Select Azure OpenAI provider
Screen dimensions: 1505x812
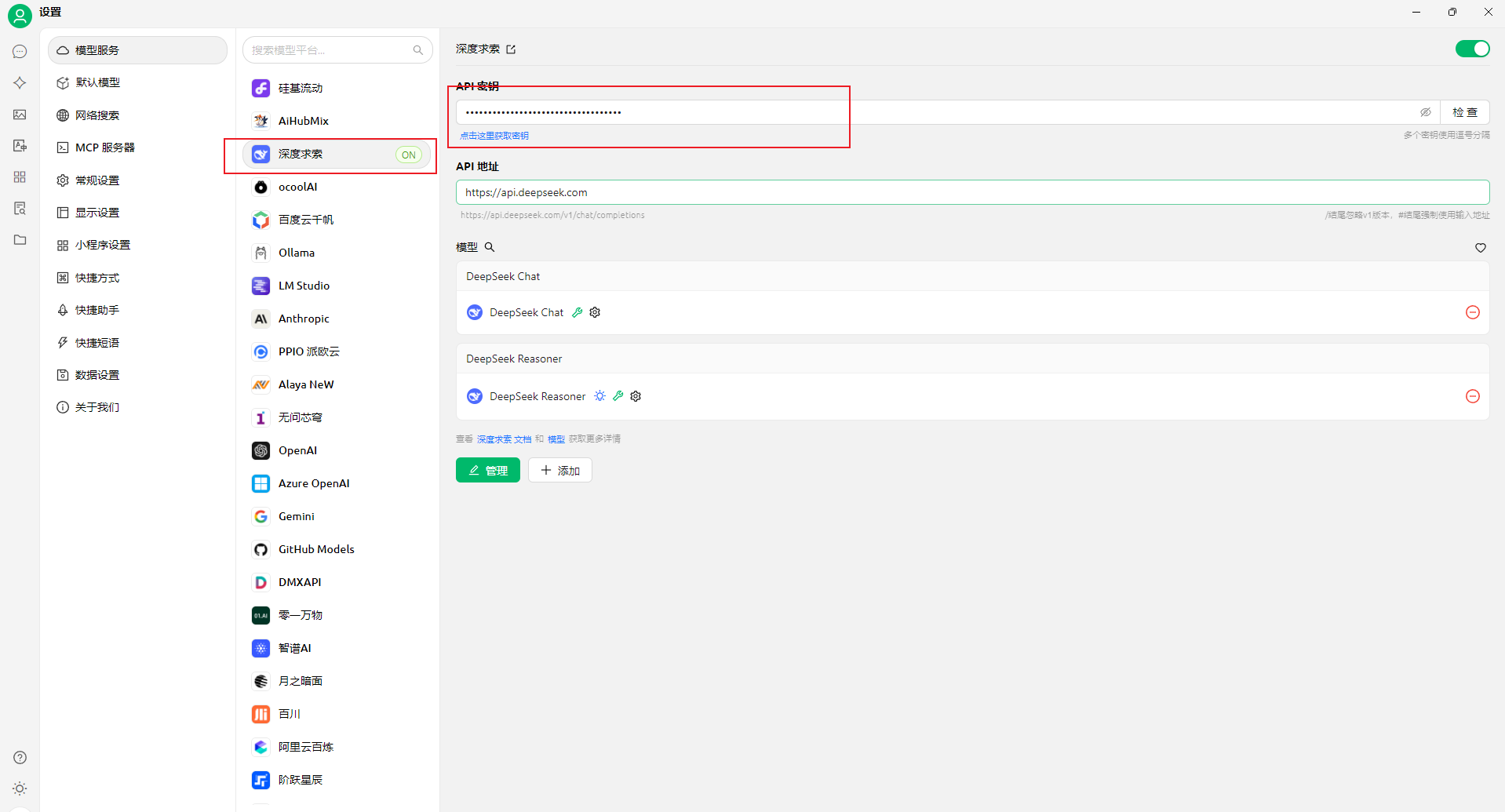point(337,483)
